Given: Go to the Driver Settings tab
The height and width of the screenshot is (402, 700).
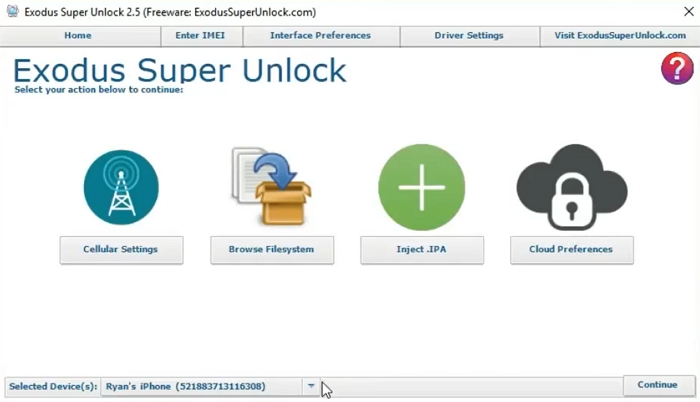Looking at the screenshot, I should tap(470, 36).
